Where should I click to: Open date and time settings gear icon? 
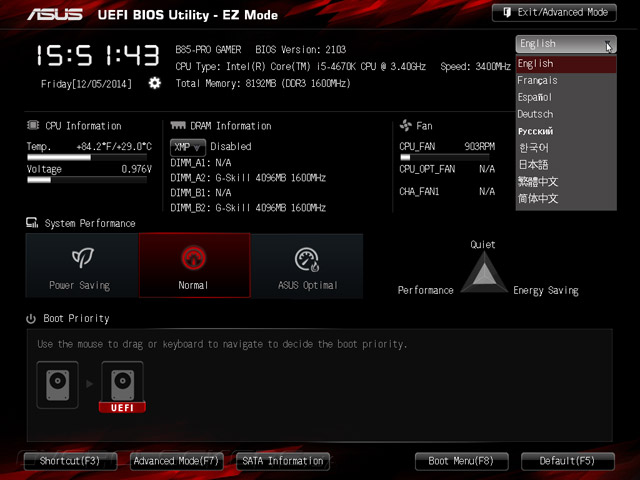click(154, 83)
